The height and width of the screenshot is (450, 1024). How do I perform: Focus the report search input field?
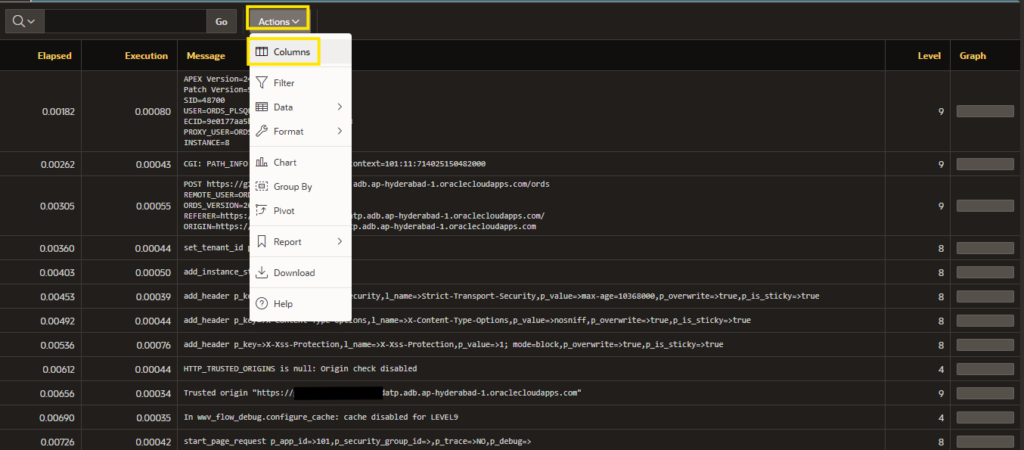point(125,22)
